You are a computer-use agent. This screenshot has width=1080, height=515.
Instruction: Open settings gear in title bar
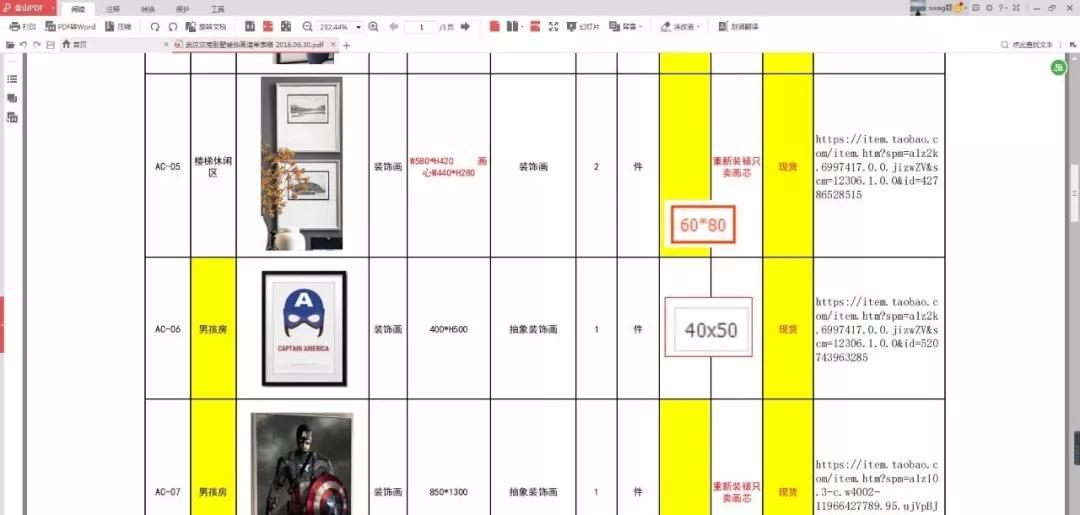click(989, 8)
